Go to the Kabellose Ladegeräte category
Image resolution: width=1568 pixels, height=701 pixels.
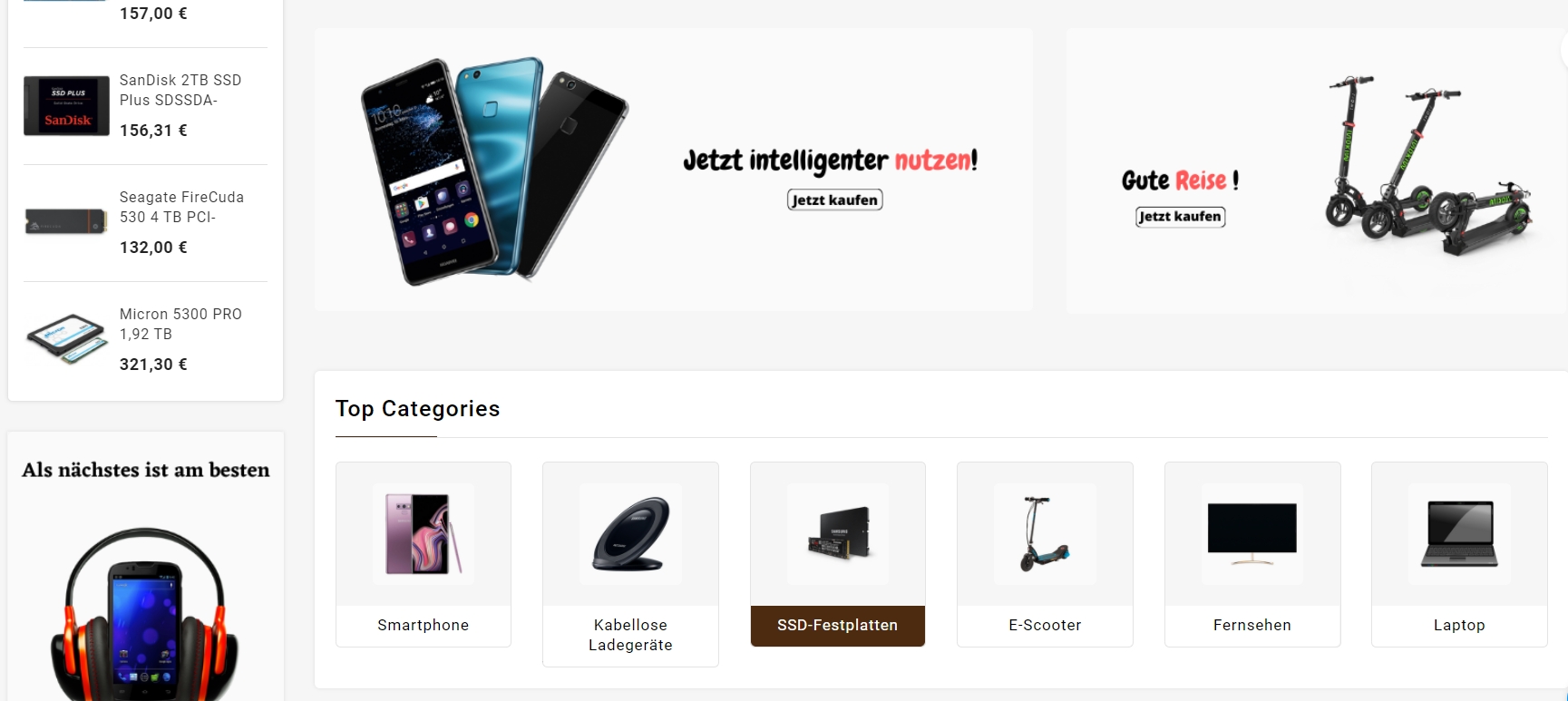pos(630,635)
